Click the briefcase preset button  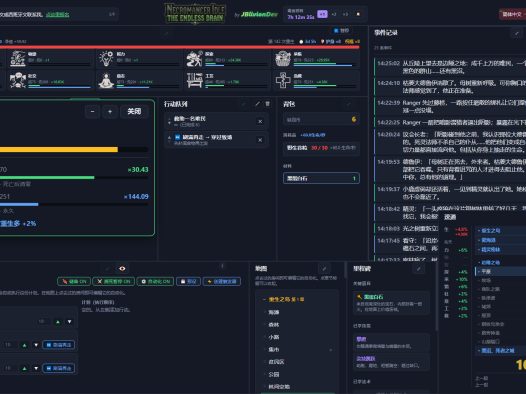tap(188, 281)
